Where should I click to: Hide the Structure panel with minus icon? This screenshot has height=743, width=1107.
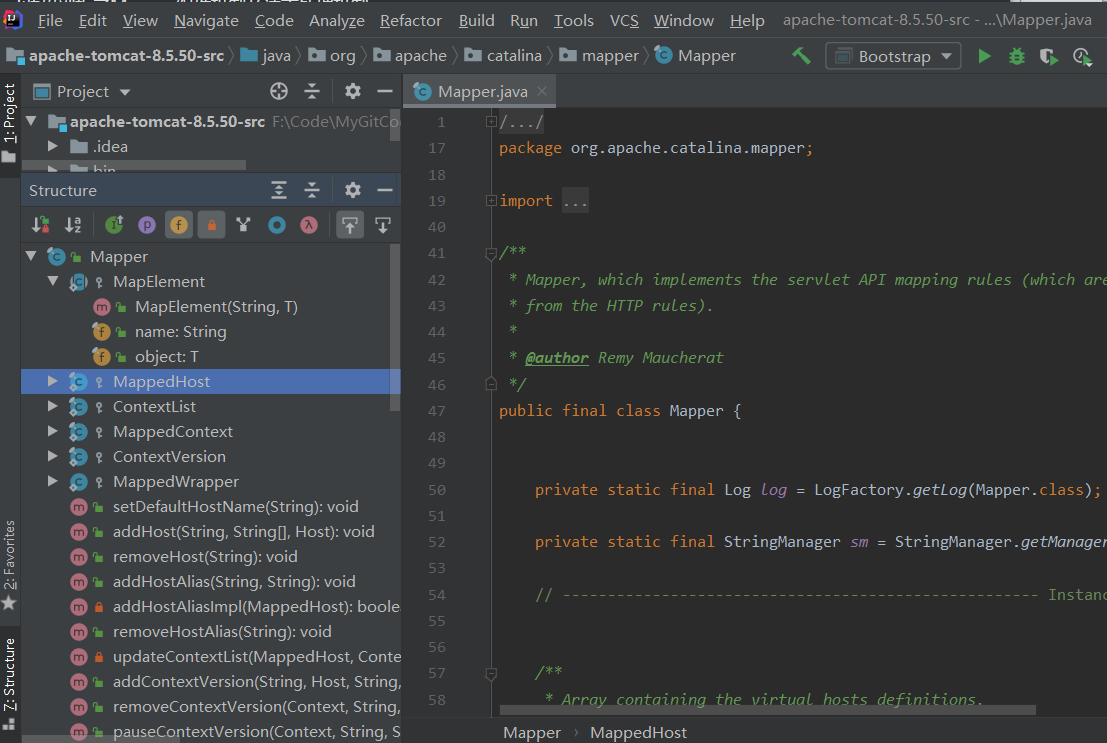pos(385,190)
